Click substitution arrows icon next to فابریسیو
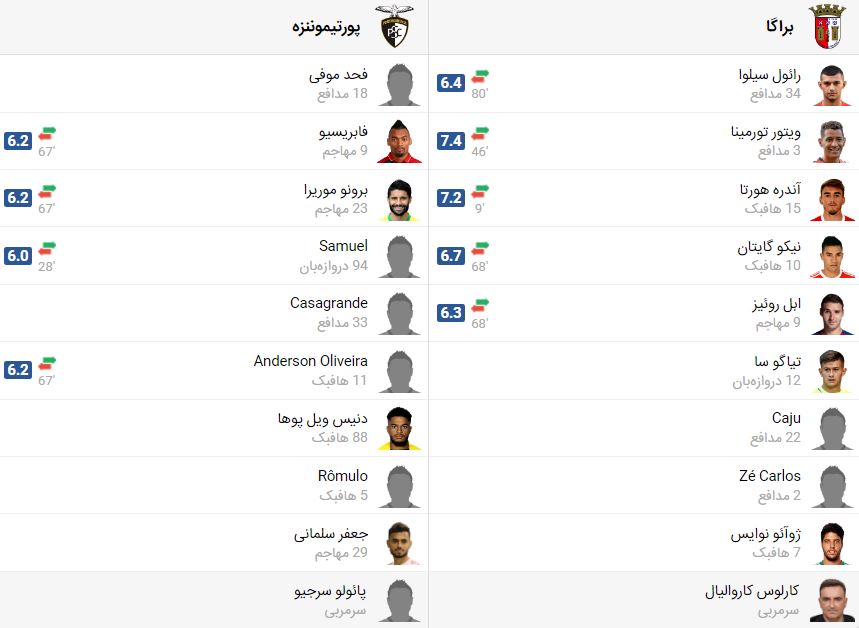Screen dimensions: 859x628 (x=47, y=134)
